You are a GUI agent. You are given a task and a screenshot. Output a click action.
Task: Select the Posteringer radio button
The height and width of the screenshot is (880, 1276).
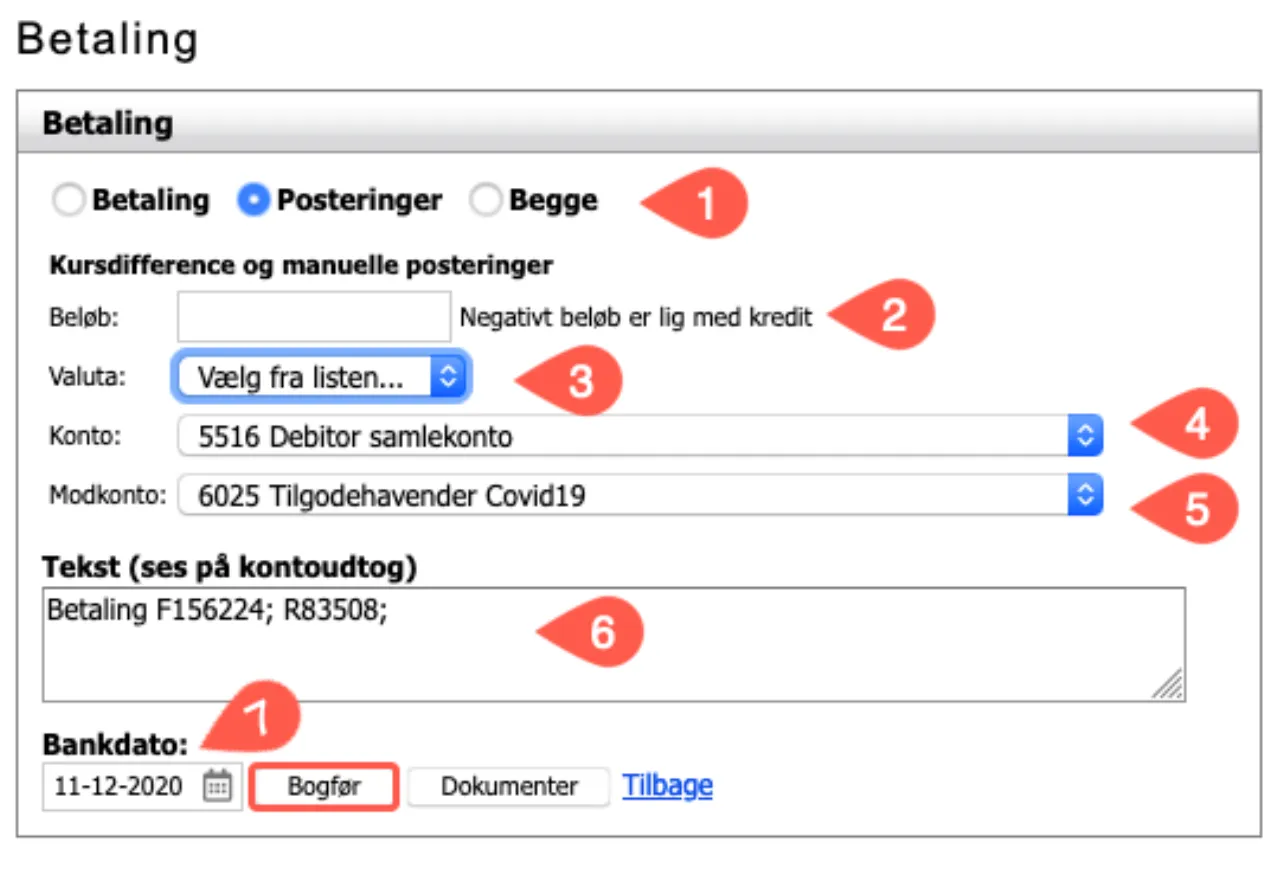coord(254,199)
